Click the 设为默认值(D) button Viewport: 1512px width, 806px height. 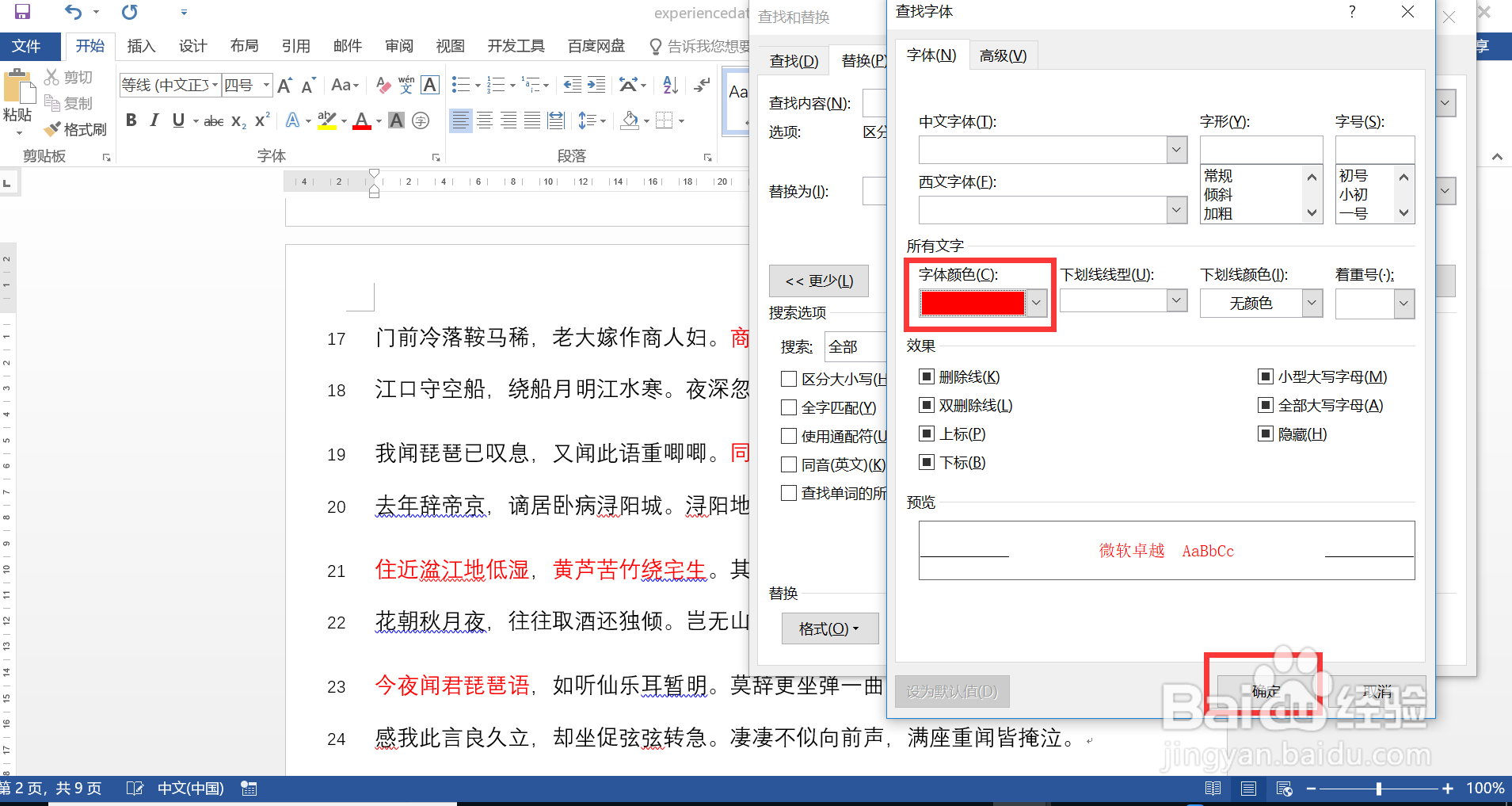pyautogui.click(x=952, y=691)
